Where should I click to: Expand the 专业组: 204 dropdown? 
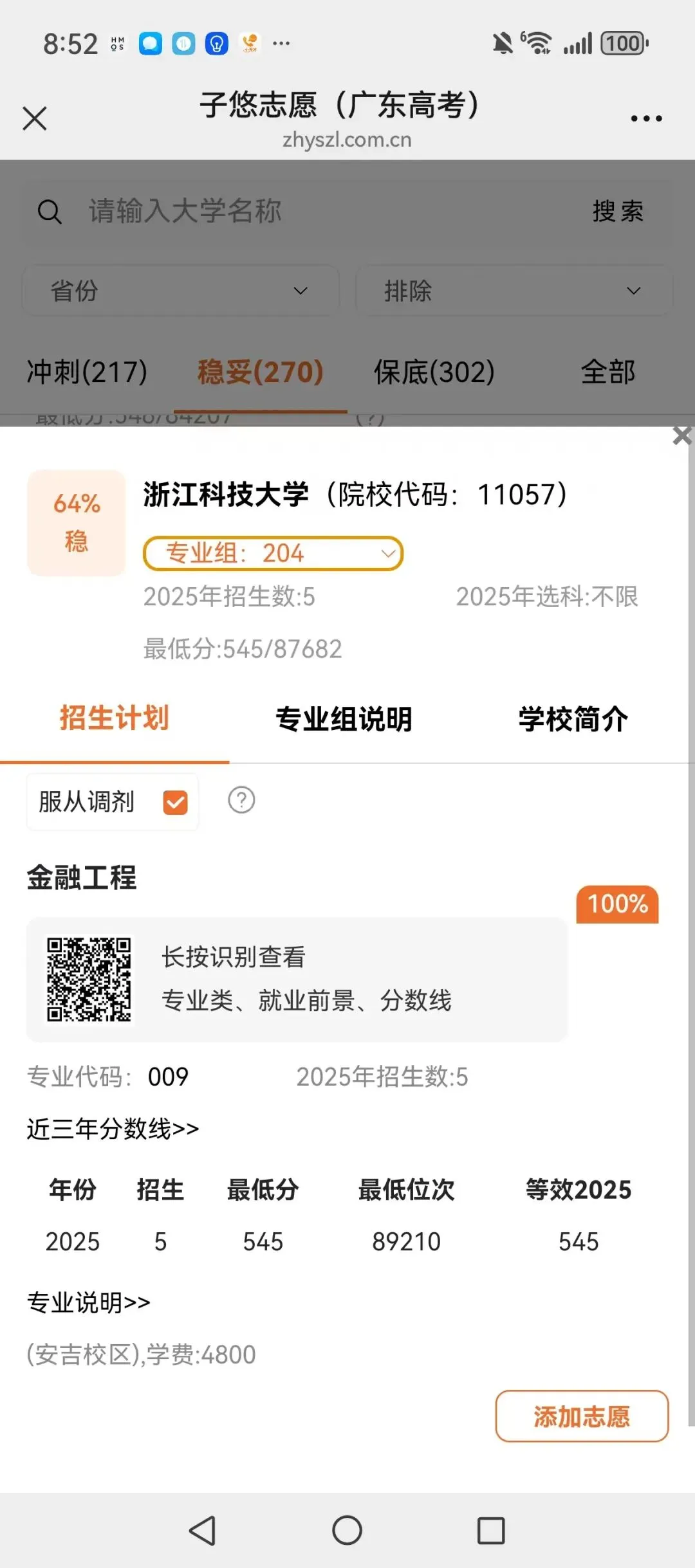[273, 553]
